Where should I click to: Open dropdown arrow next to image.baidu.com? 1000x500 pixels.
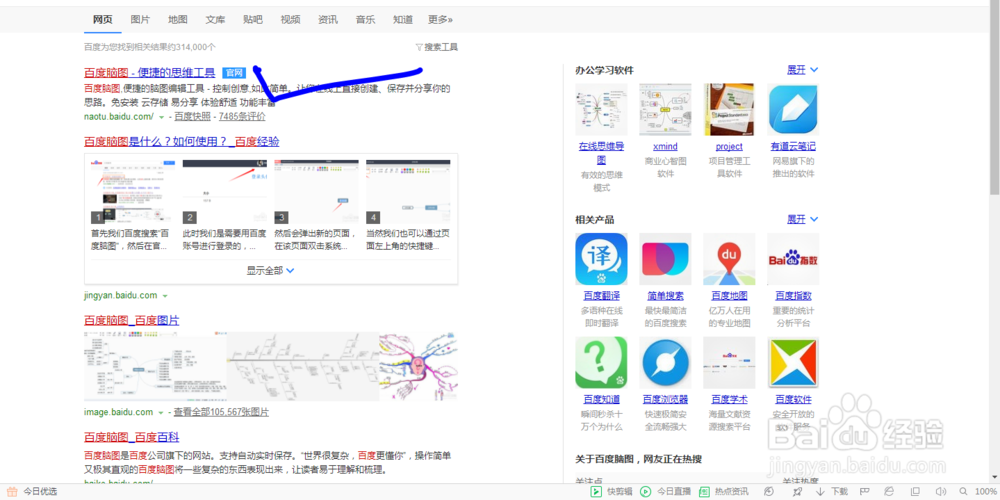(161, 413)
